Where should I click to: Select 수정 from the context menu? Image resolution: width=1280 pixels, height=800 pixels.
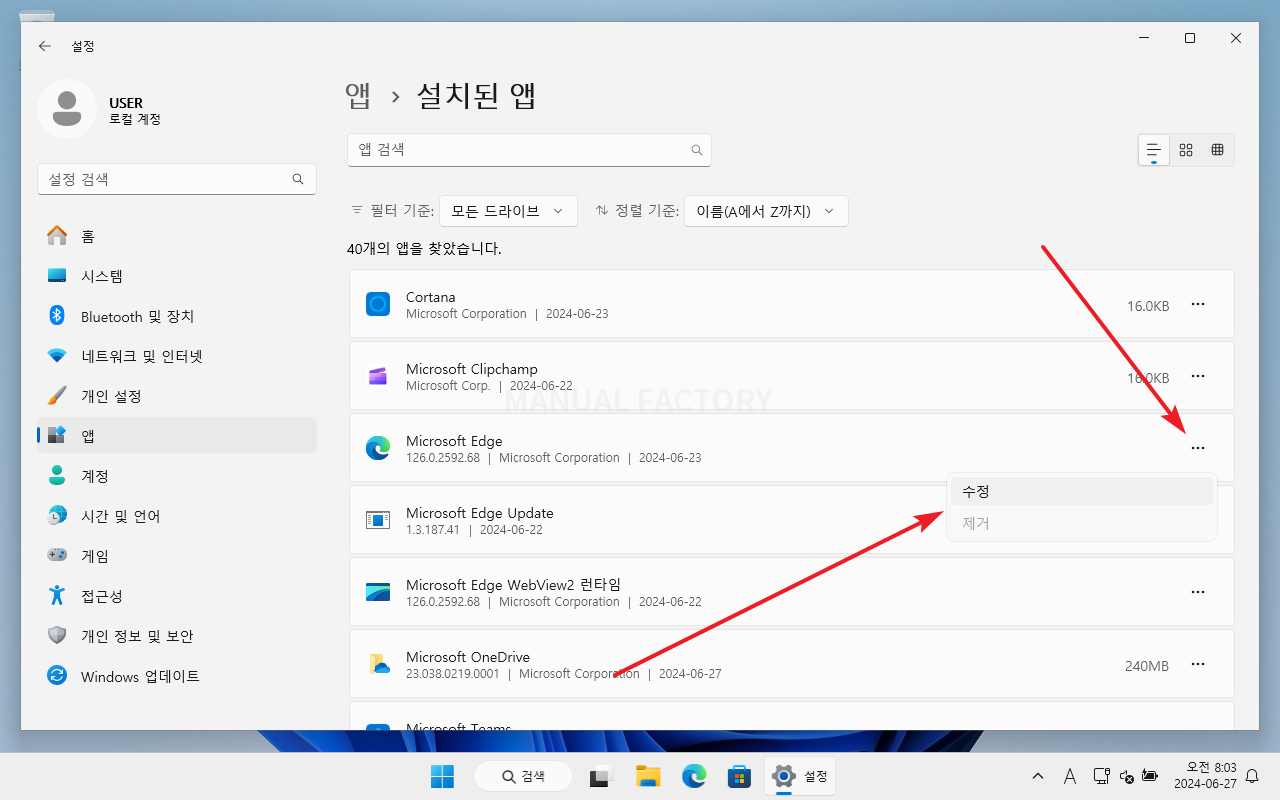click(x=1081, y=492)
